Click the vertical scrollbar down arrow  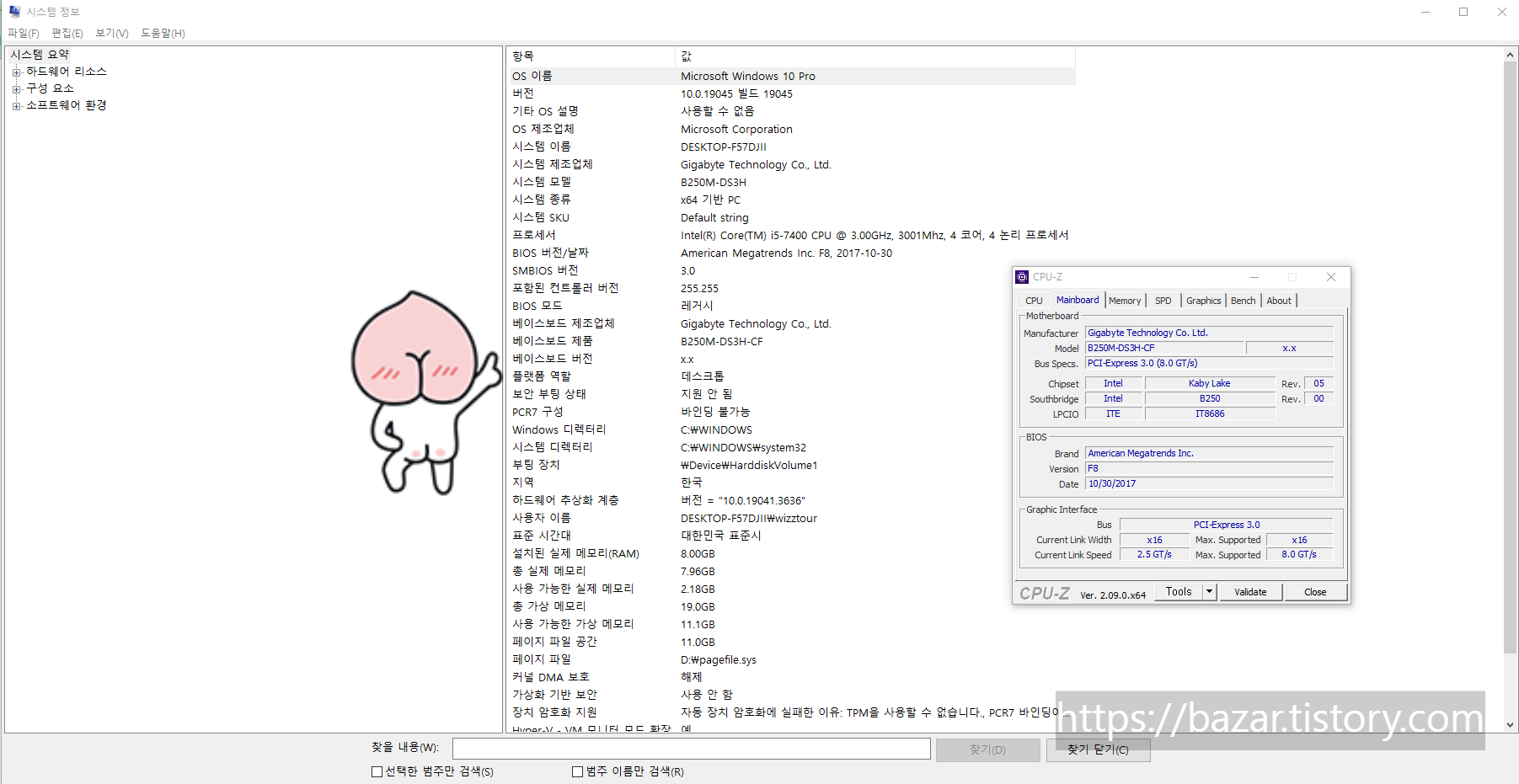click(1511, 725)
